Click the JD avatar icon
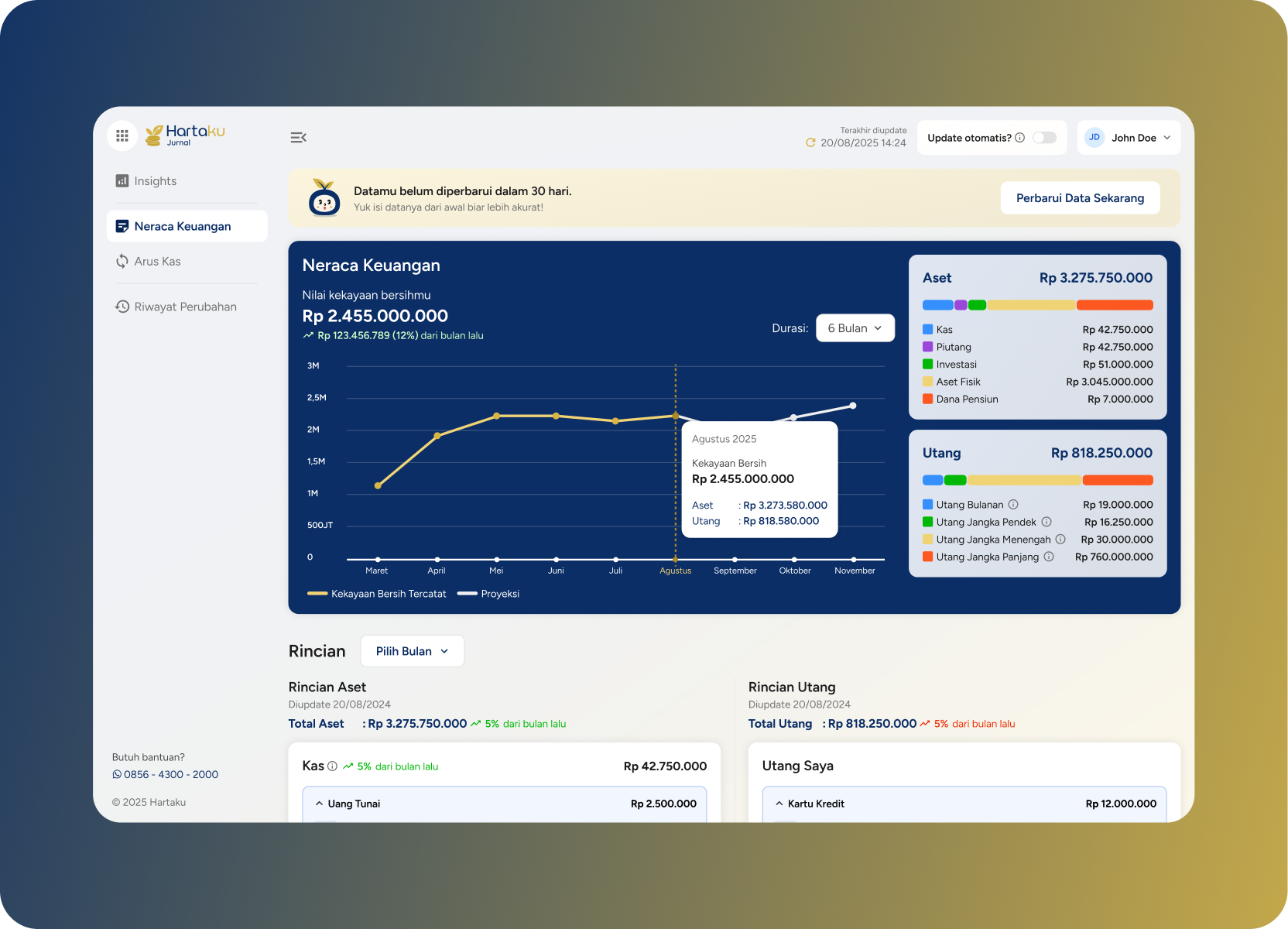This screenshot has height=929, width=1288. coord(1094,137)
